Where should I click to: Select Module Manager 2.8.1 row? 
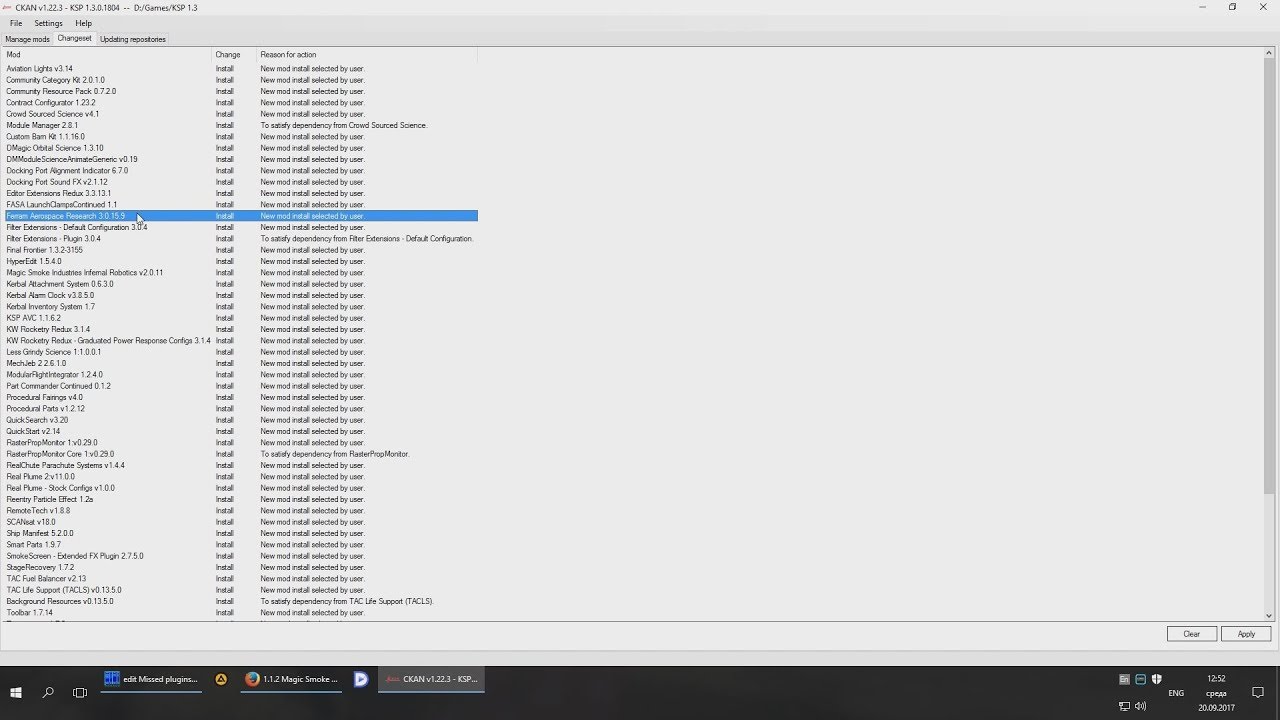pos(240,125)
